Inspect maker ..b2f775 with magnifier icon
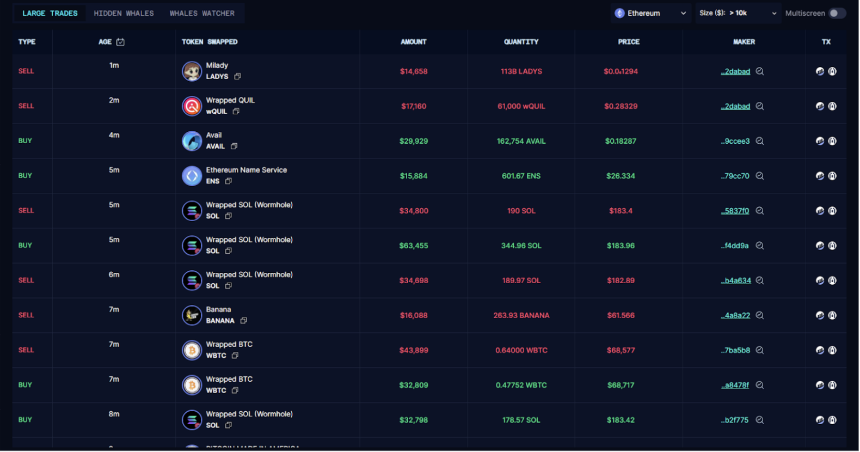Viewport: 860px width, 452px height. pos(760,420)
